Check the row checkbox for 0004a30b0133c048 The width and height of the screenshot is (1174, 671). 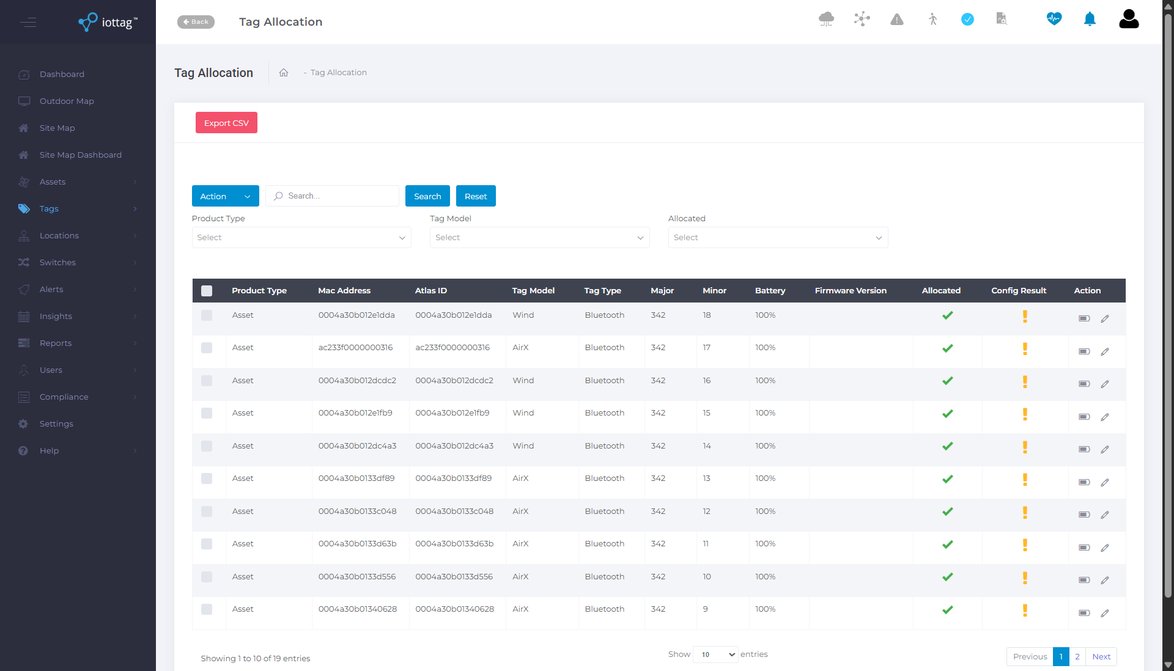click(207, 511)
